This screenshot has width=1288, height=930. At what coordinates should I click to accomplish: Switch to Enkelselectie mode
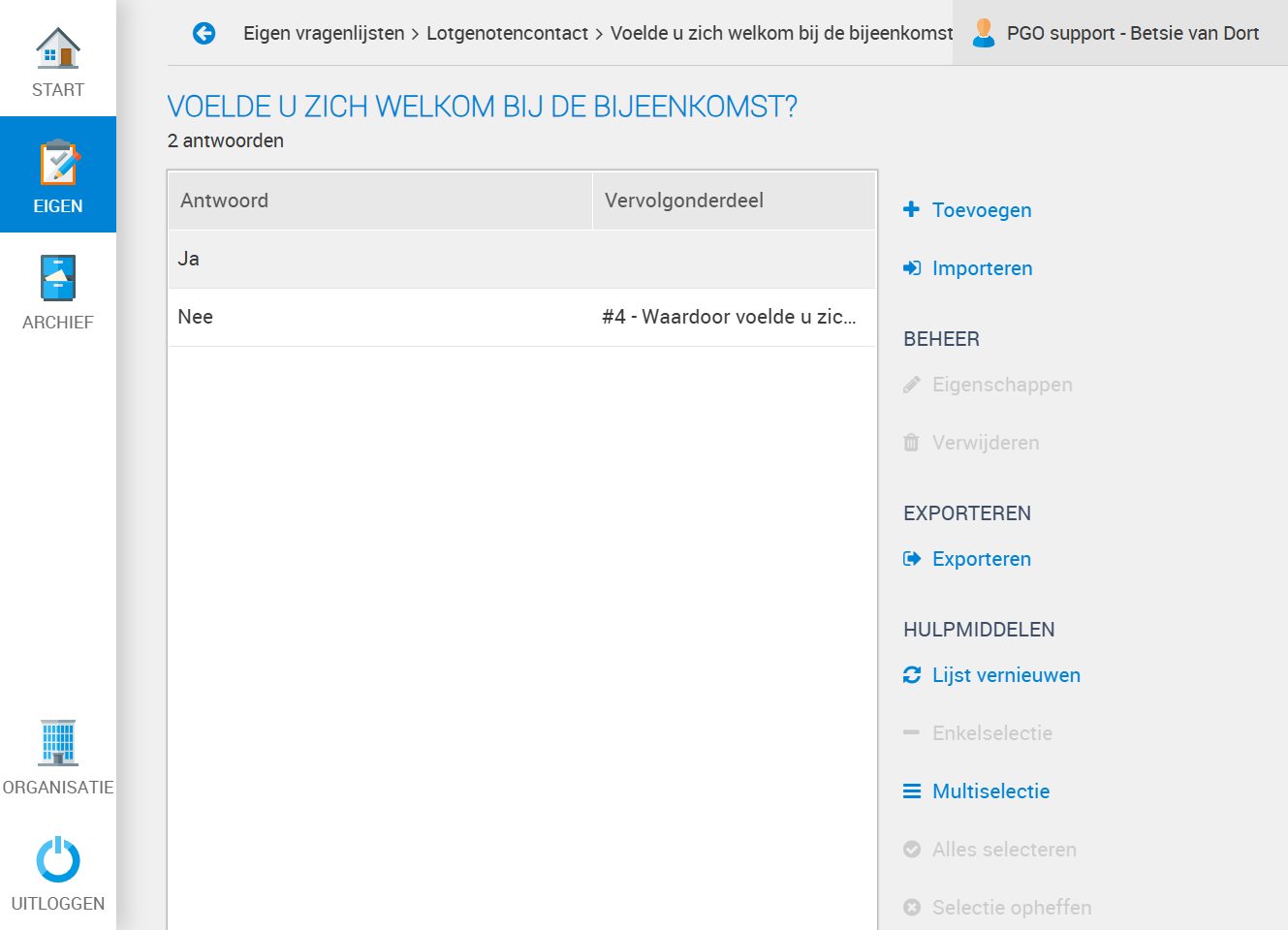click(x=992, y=733)
